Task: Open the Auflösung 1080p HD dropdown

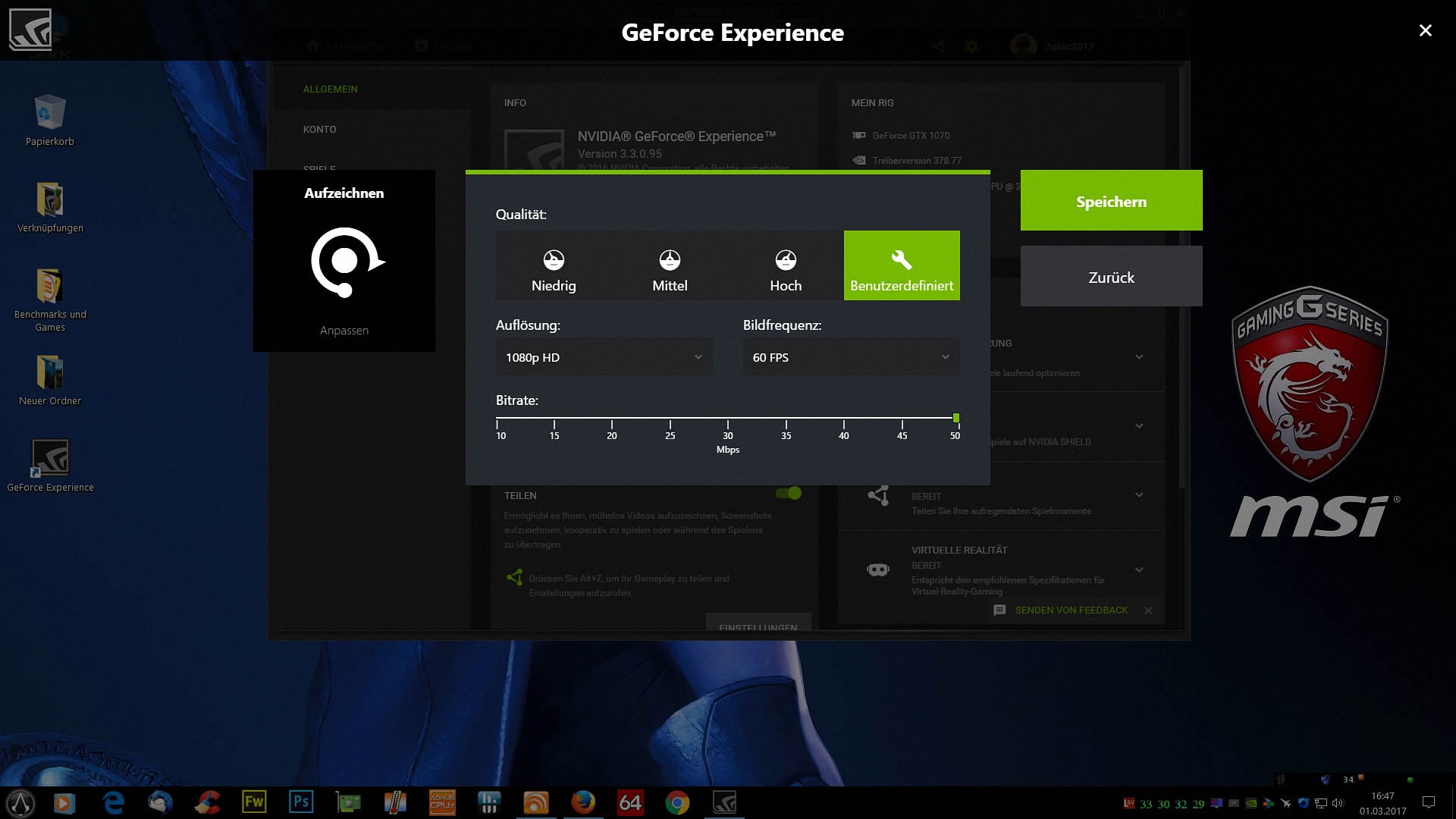Action: [x=604, y=357]
